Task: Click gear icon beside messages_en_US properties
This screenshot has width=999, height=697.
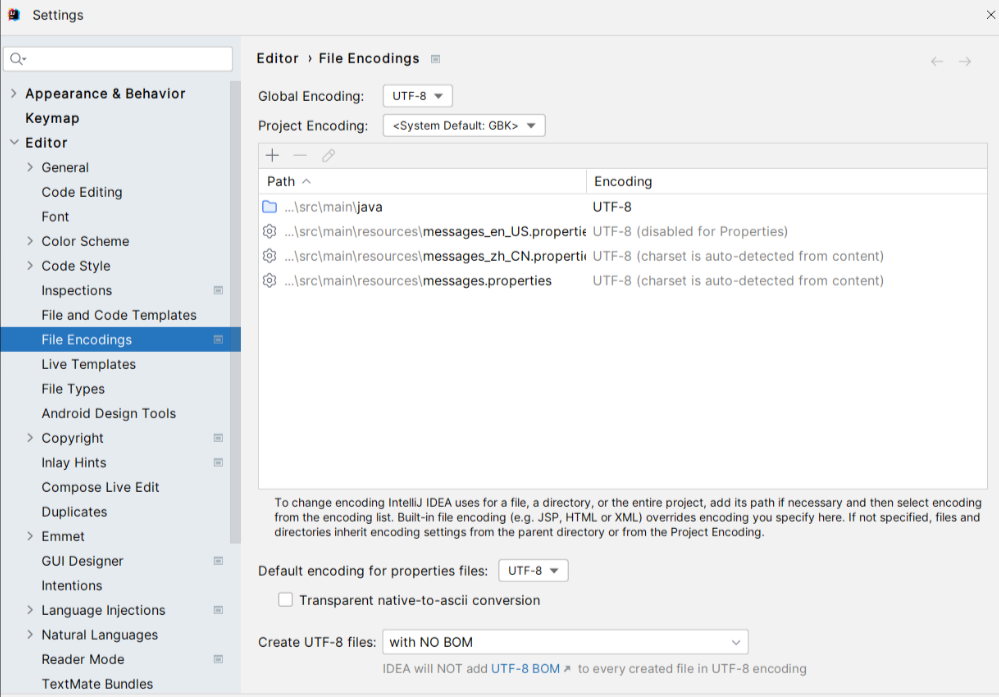Action: tap(270, 231)
